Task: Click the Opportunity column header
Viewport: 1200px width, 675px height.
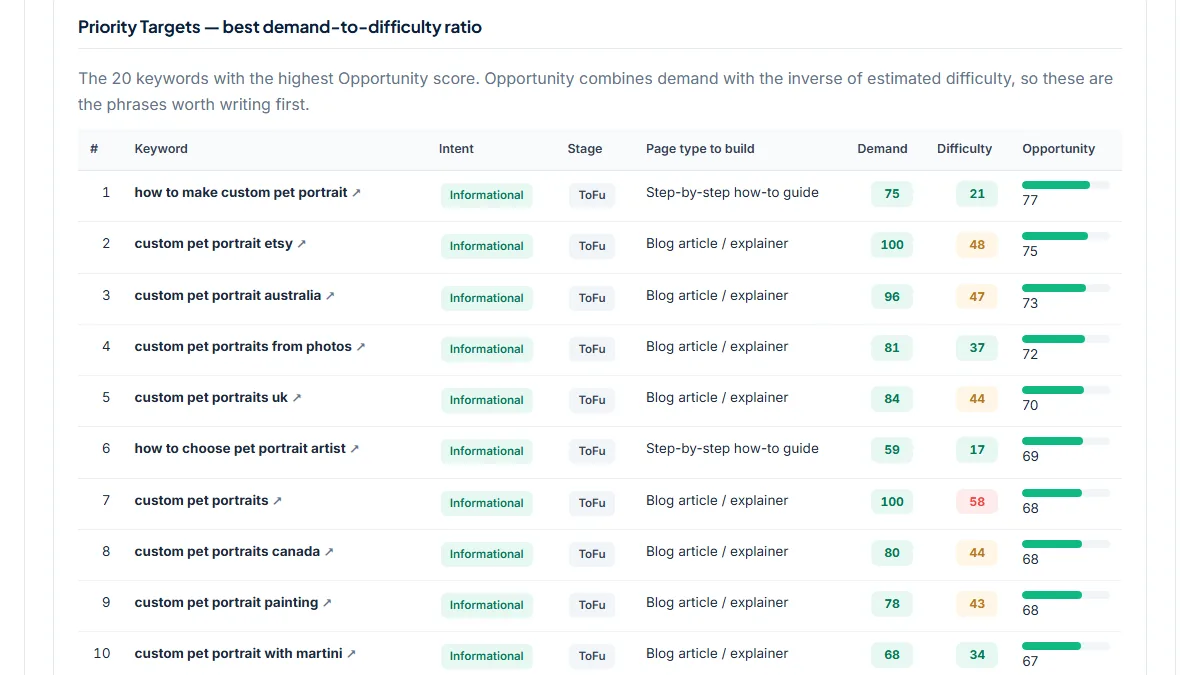Action: [x=1058, y=149]
